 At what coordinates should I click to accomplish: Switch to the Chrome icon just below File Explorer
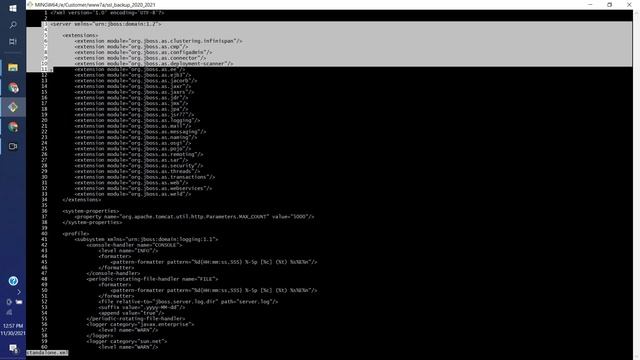(x=13, y=87)
